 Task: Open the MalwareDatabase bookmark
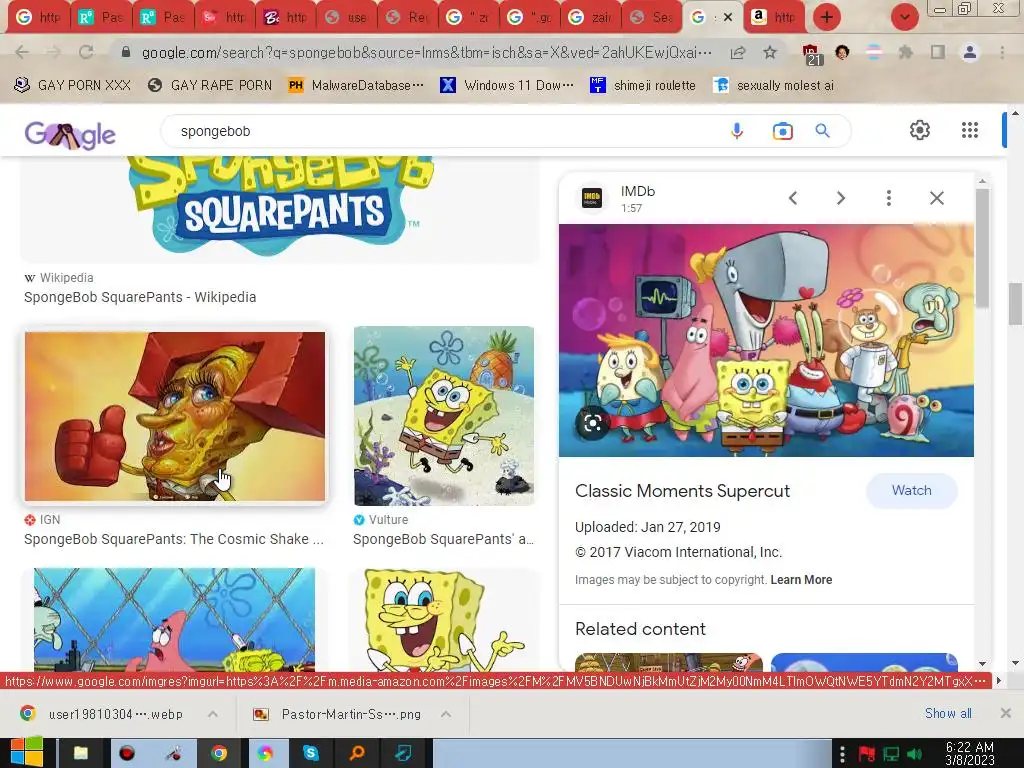coord(357,85)
